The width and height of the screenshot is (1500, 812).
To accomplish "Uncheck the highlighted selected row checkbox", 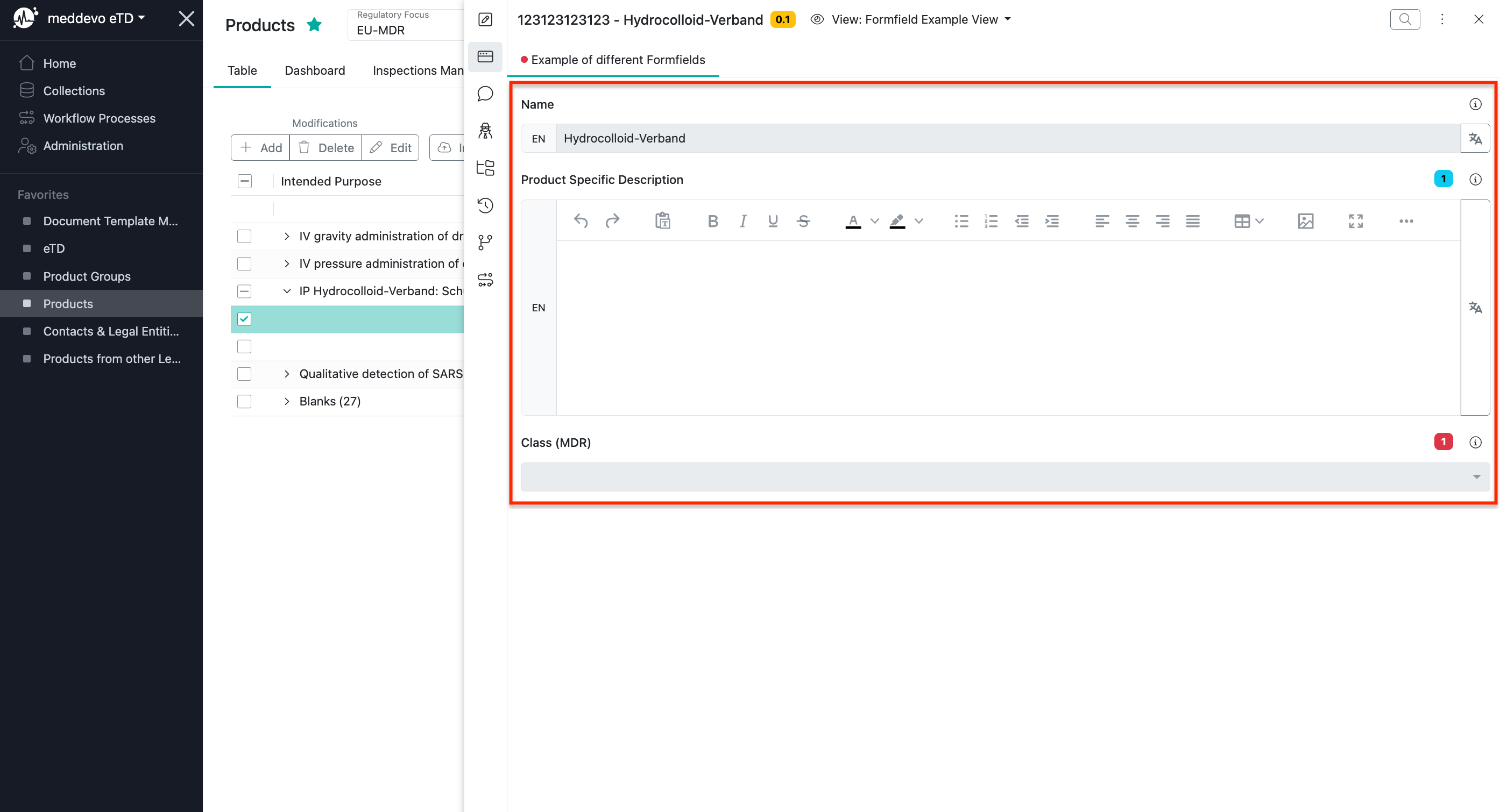I will tap(245, 319).
